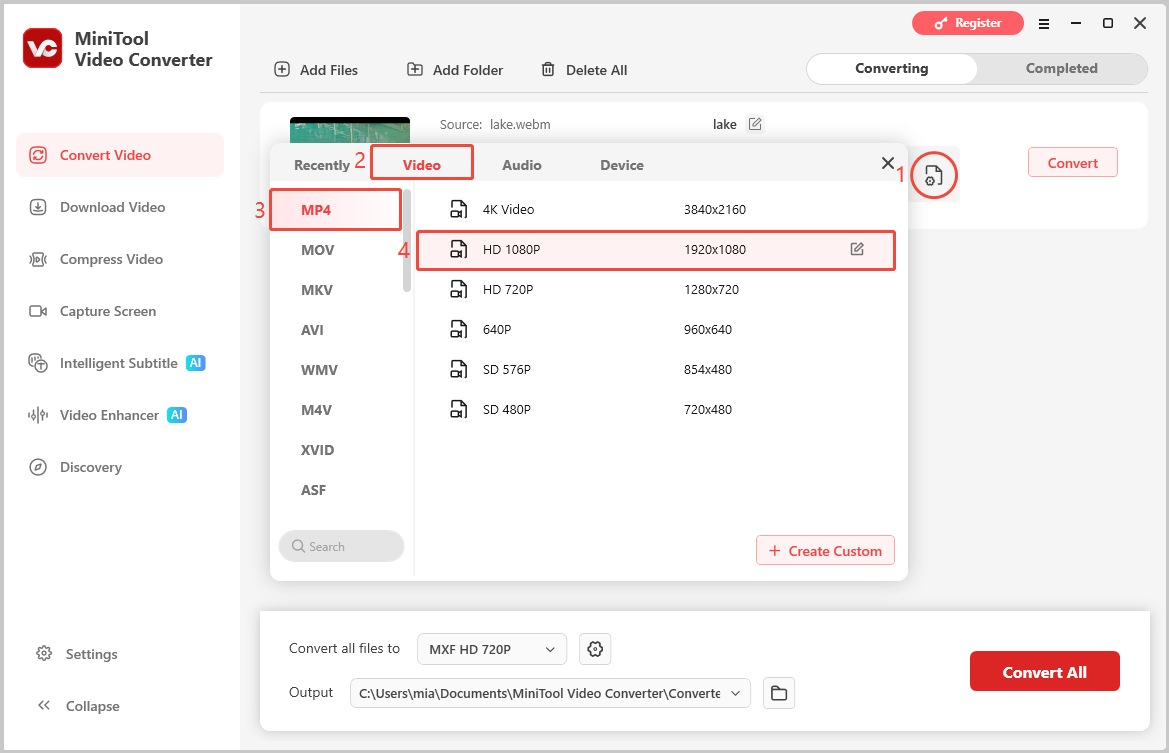Viewport: 1169px width, 753px height.
Task: Open the Discovery page
Action: coord(75,467)
